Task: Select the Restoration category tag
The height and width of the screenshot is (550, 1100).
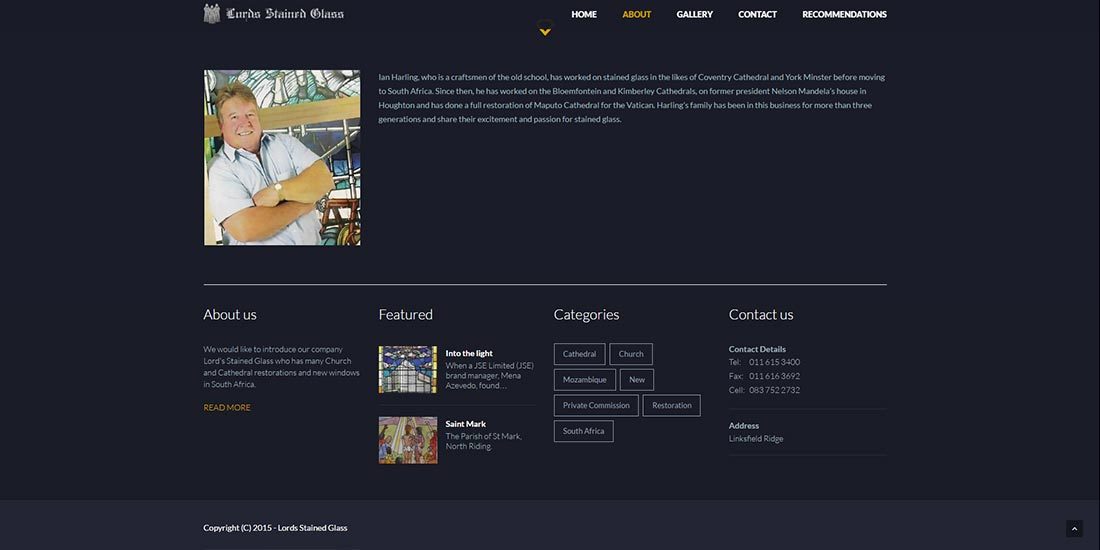Action: [671, 405]
